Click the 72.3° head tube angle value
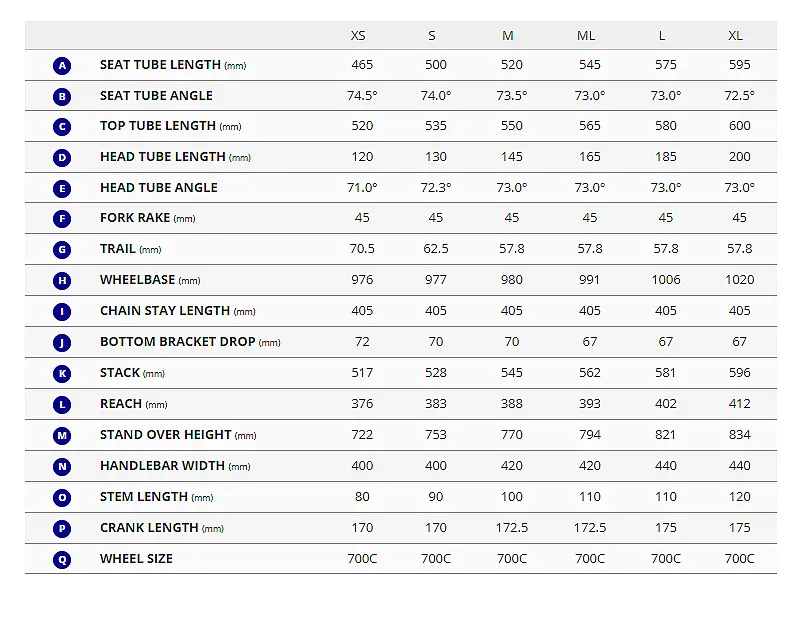Image resolution: width=803 pixels, height=625 pixels. tap(436, 188)
